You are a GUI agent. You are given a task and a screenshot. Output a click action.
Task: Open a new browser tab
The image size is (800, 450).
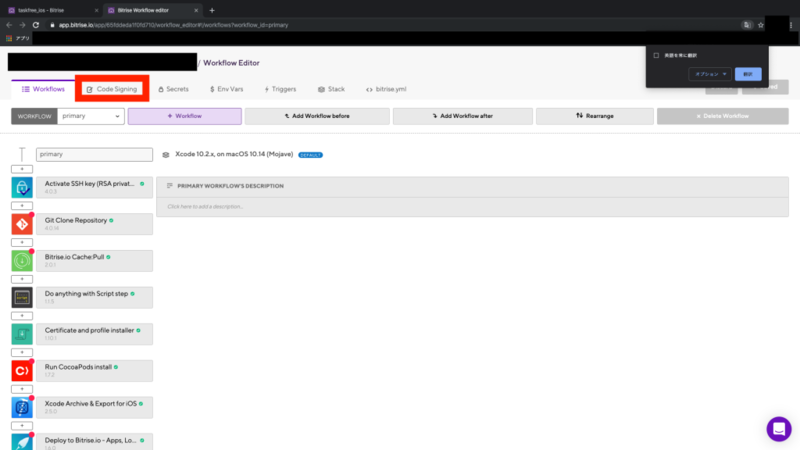[x=212, y=10]
